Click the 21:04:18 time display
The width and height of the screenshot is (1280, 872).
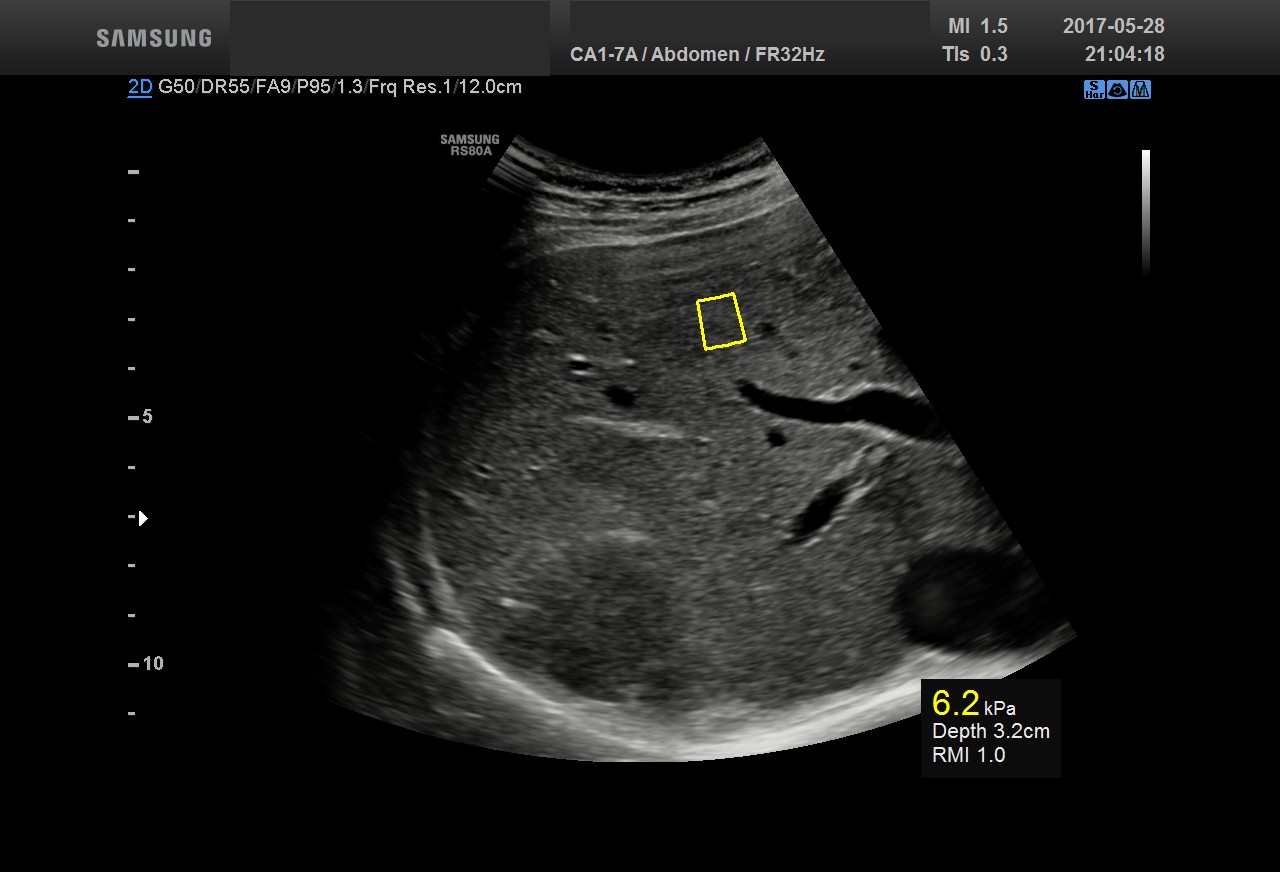[x=1124, y=55]
